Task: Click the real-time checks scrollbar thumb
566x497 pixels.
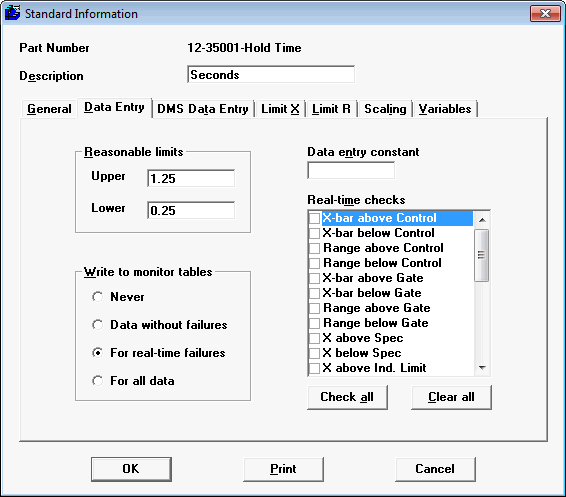Action: 482,255
